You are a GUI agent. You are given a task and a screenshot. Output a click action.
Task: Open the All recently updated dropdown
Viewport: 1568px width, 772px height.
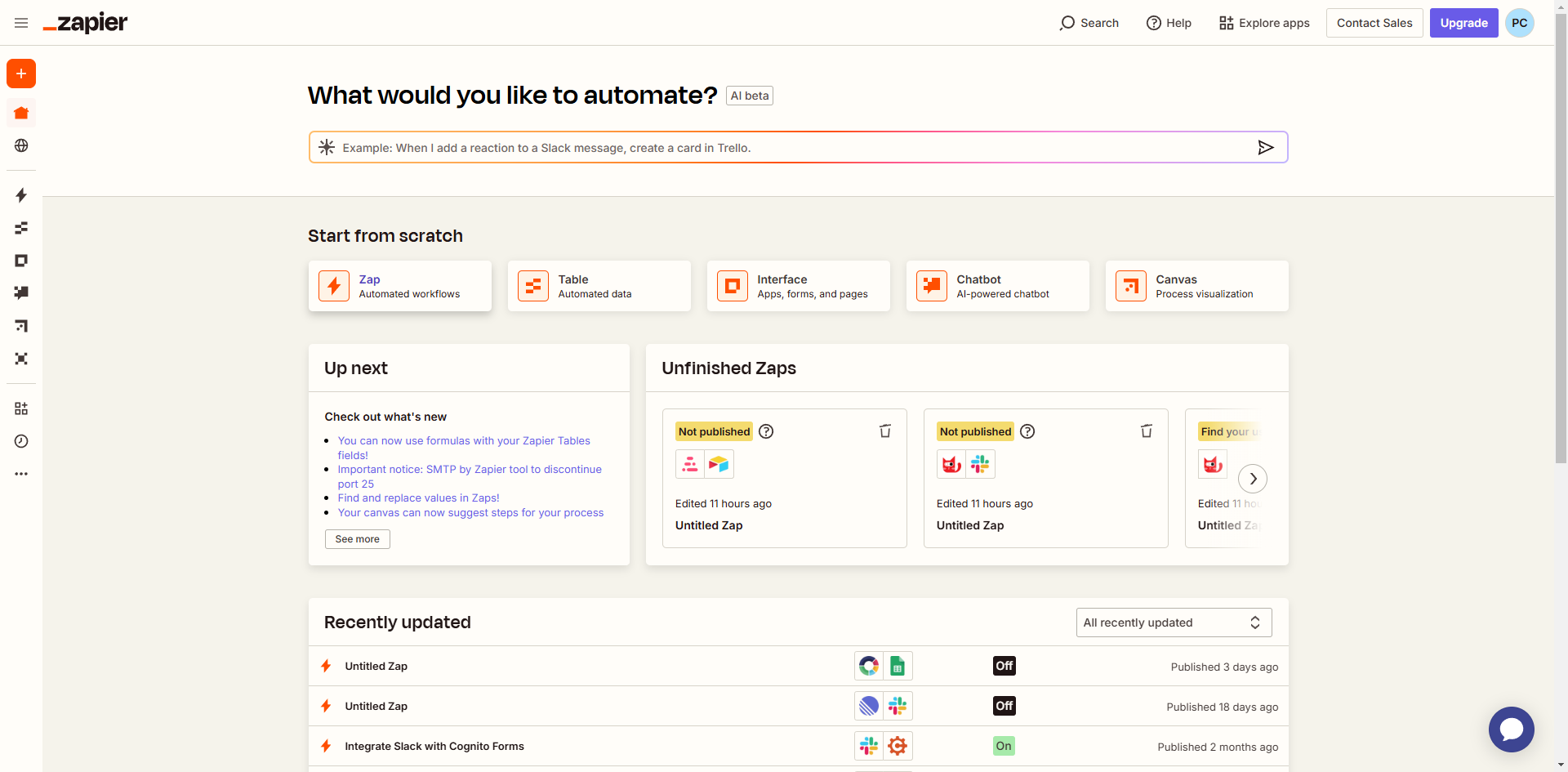pyautogui.click(x=1173, y=623)
